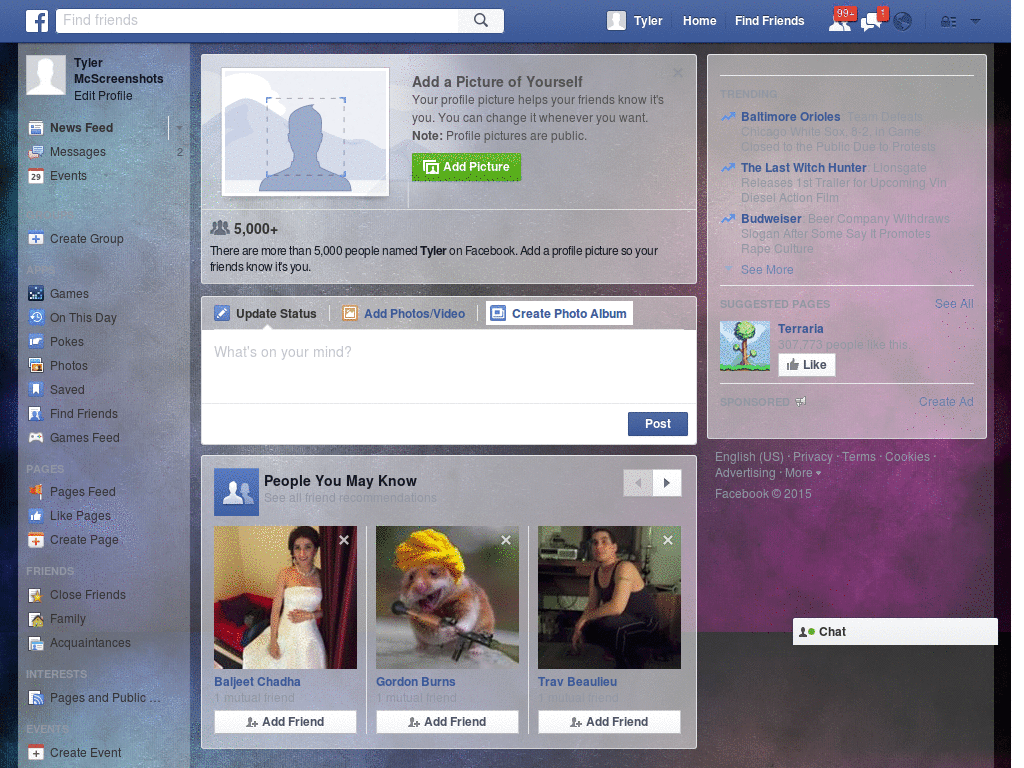Image resolution: width=1024 pixels, height=768 pixels.
Task: Click the Family list icon
Action: 36,619
